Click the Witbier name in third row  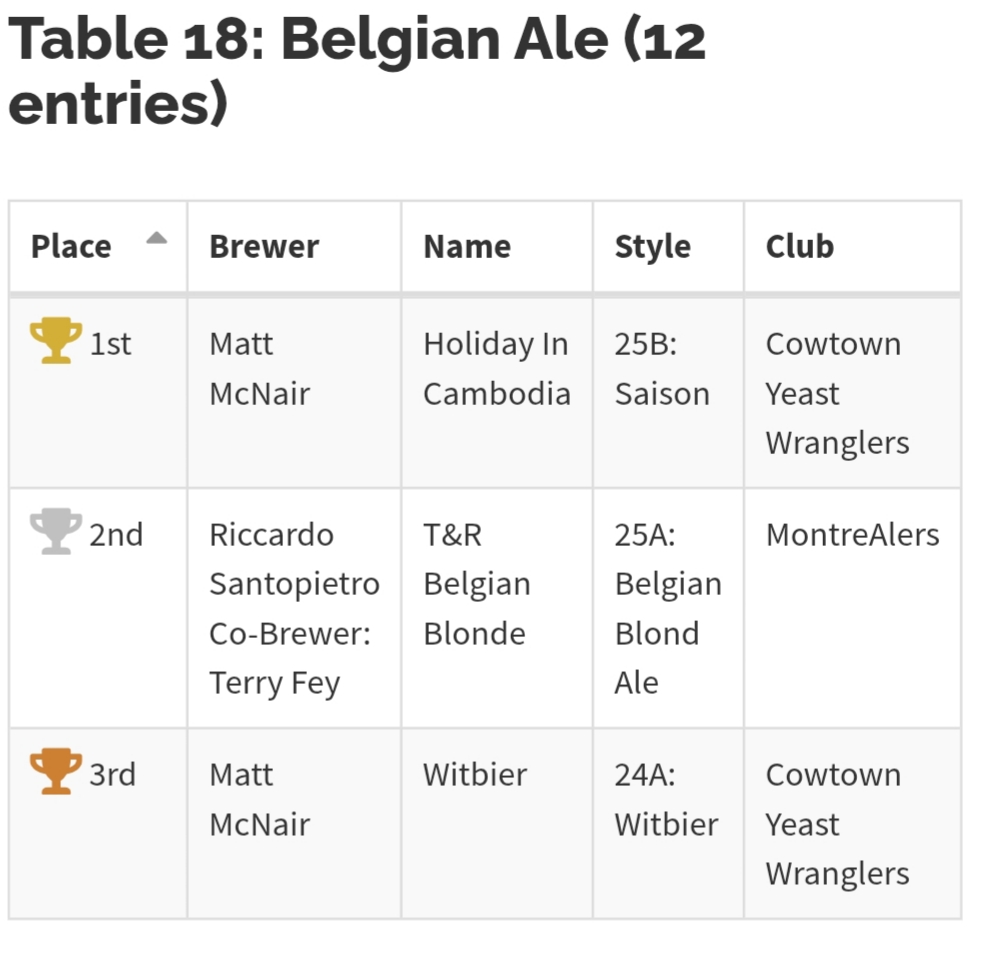point(475,775)
